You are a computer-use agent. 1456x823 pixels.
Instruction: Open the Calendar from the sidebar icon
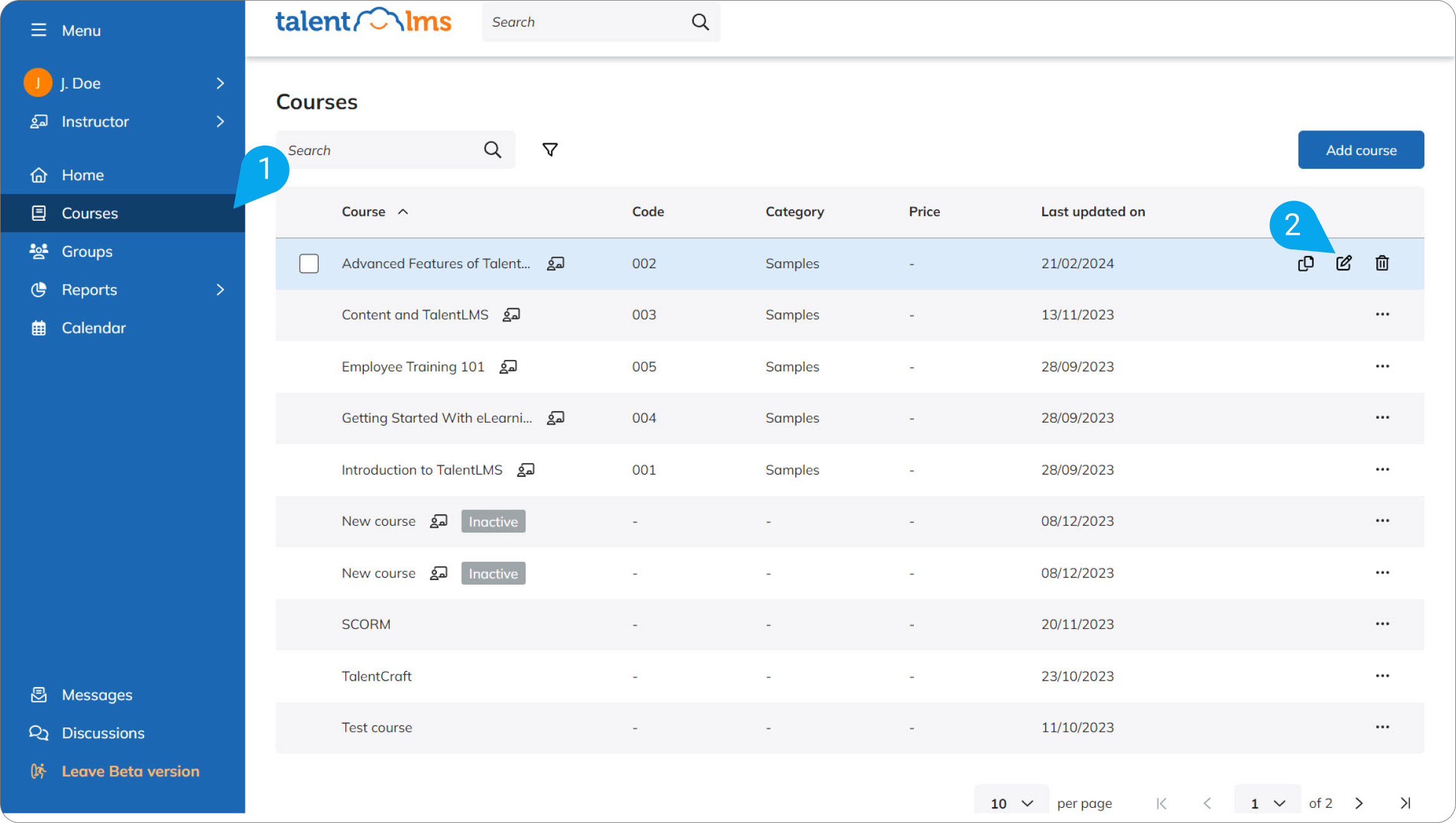(x=39, y=327)
